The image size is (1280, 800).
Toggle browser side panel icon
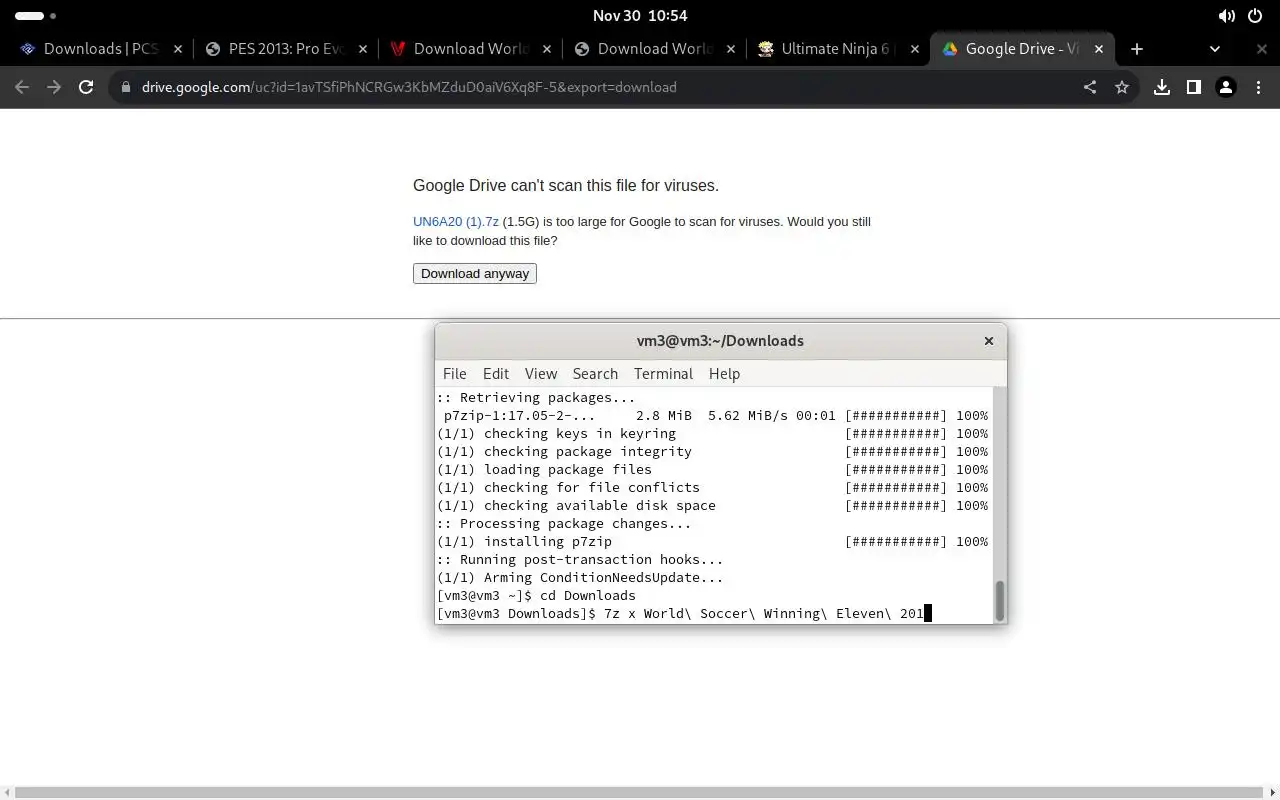point(1193,87)
